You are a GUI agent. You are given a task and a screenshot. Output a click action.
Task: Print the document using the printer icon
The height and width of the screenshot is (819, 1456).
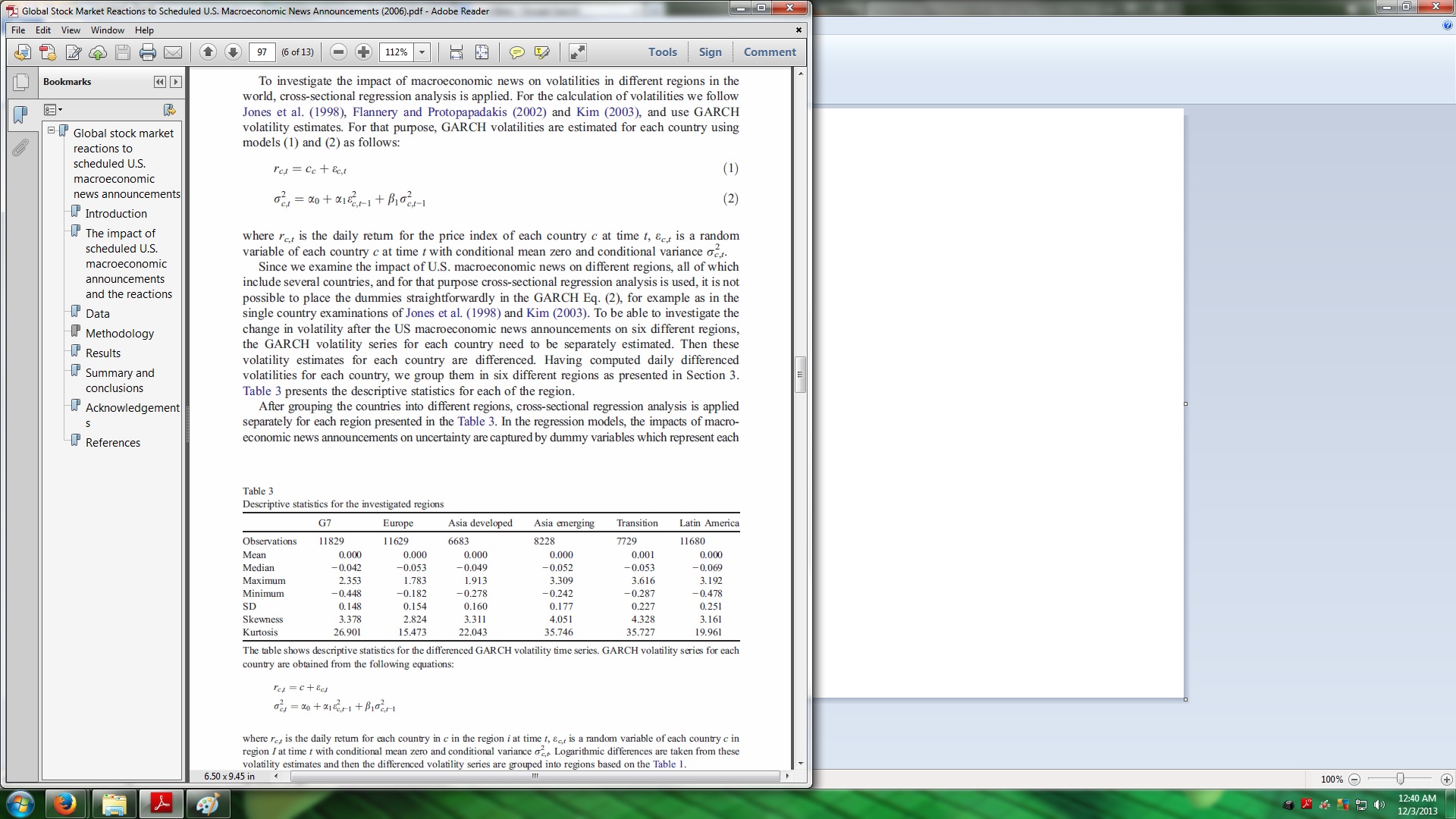point(148,52)
